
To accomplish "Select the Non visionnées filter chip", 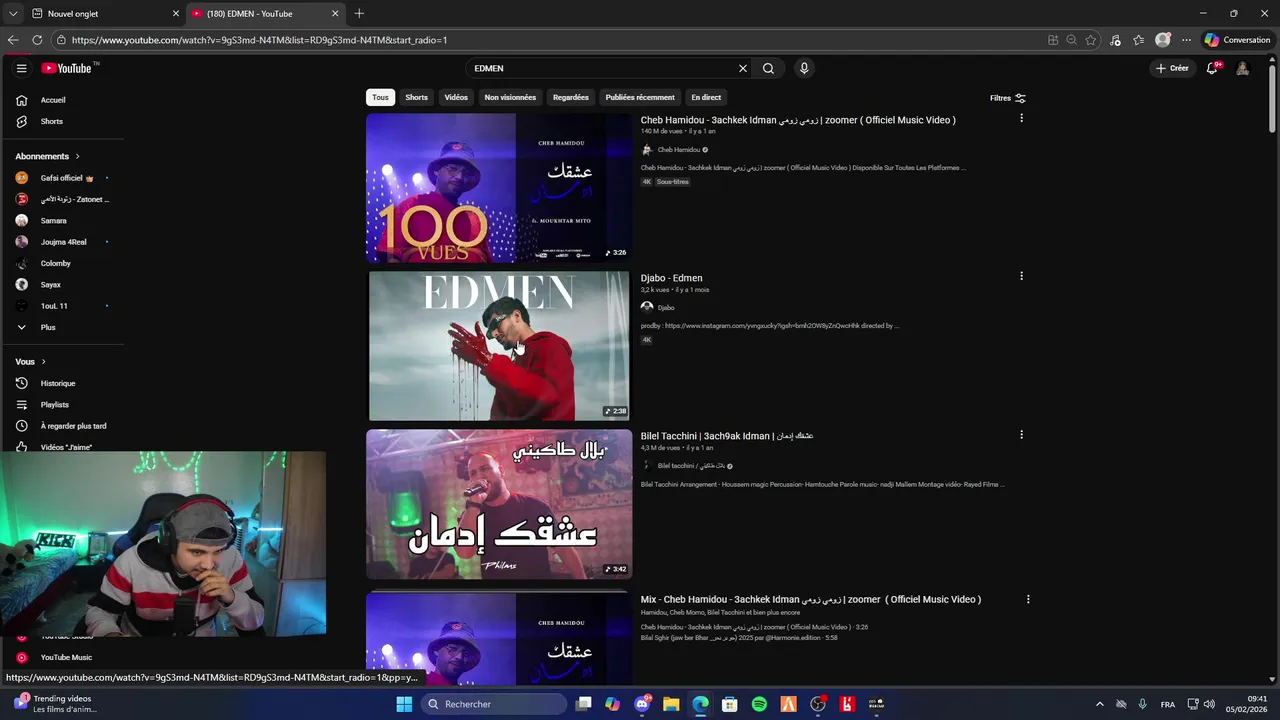I will [x=510, y=97].
